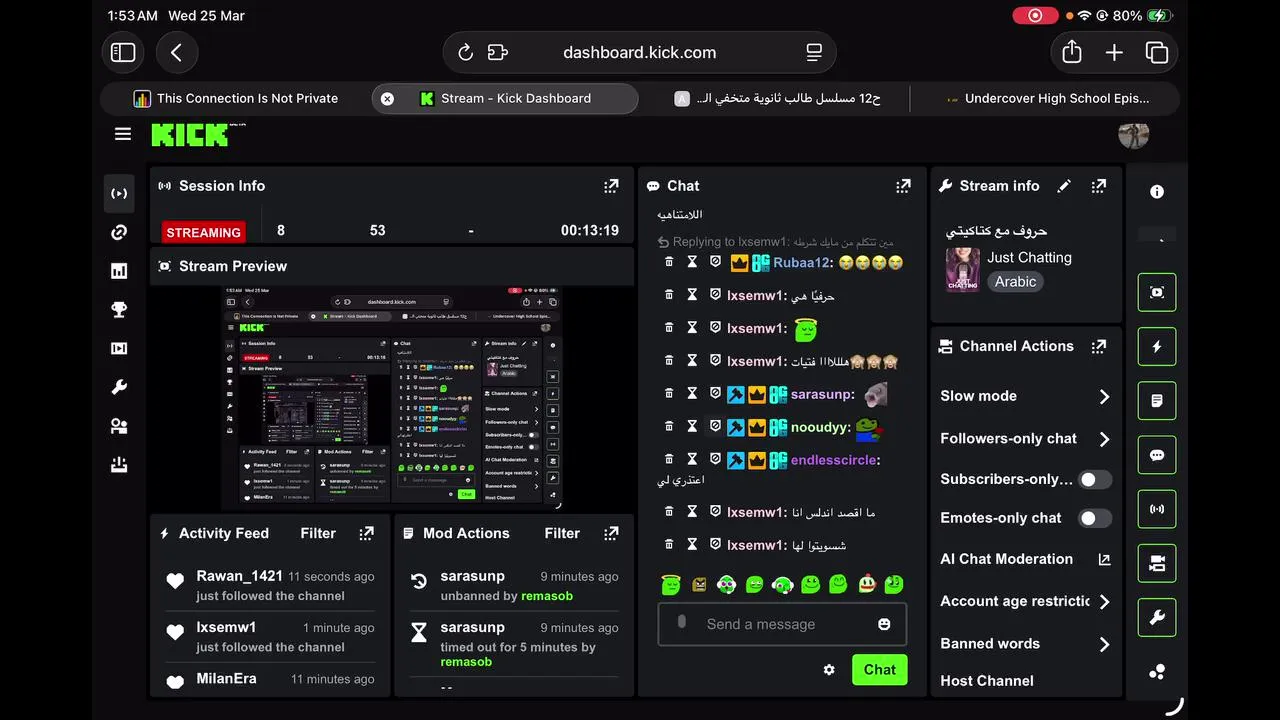Expand Banned words settings
Screen dimensions: 1280x720
point(1104,645)
